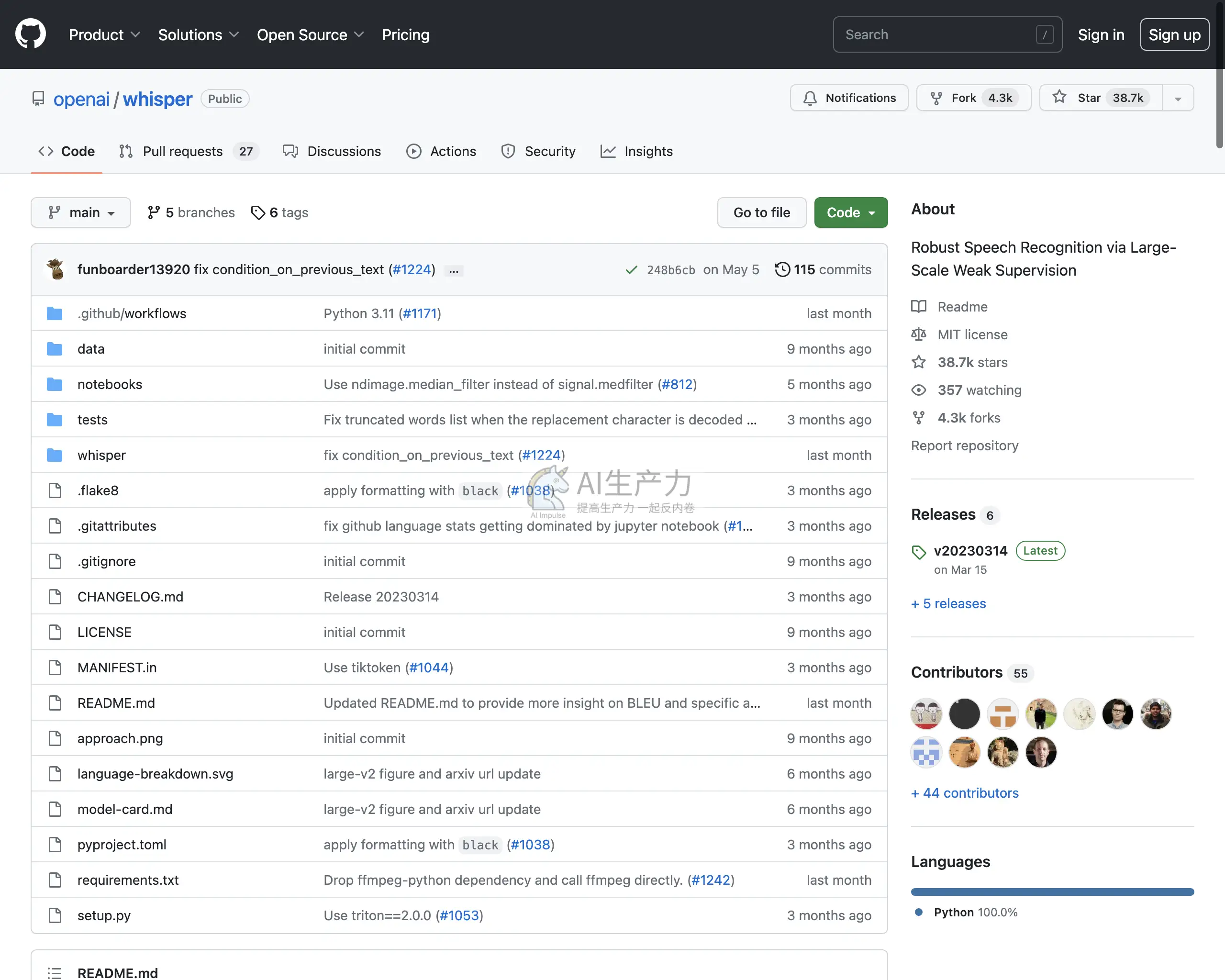Click the .flake8 file icon
1225x980 pixels.
pos(55,490)
